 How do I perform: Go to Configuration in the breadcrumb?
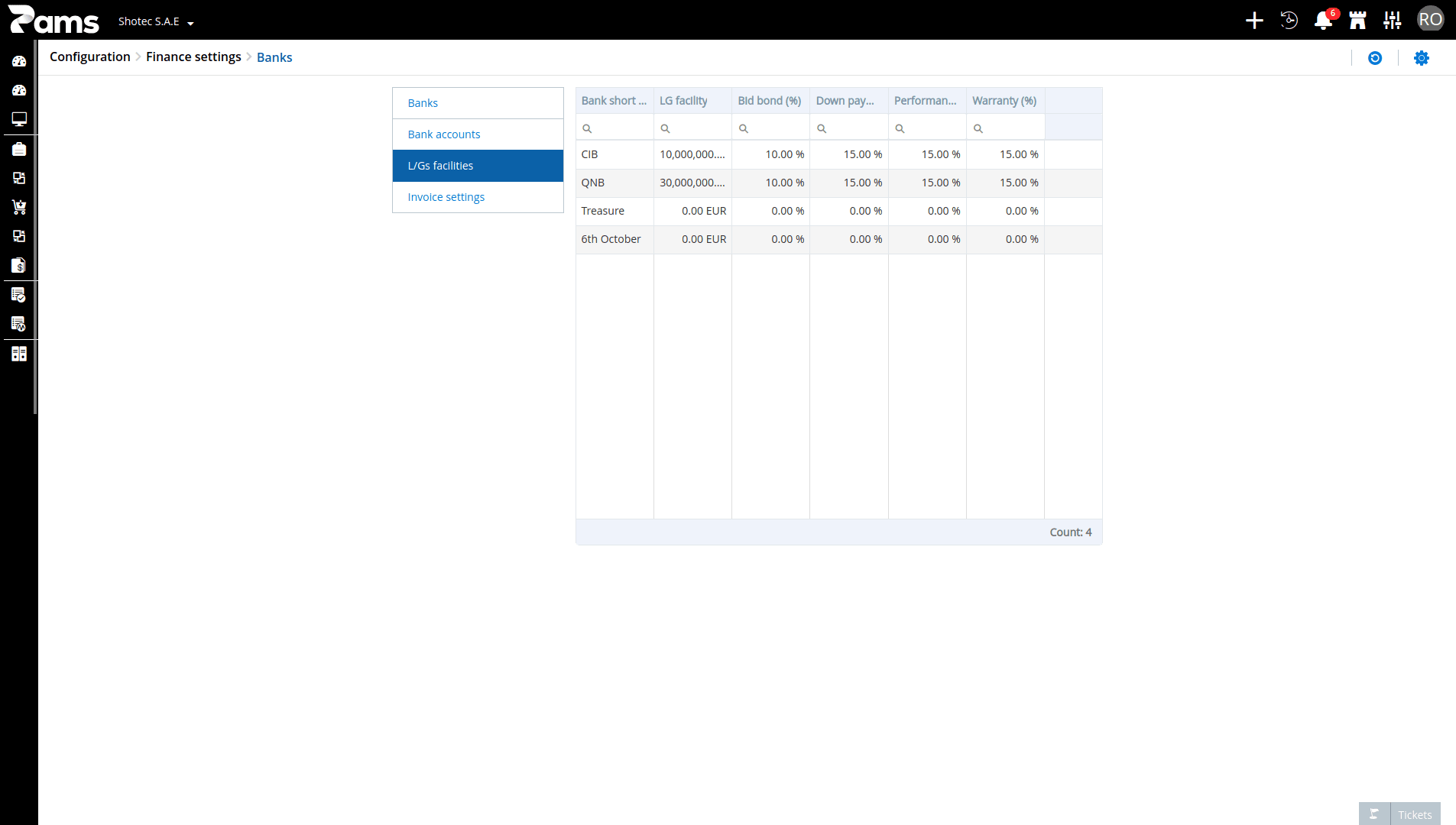click(x=90, y=57)
